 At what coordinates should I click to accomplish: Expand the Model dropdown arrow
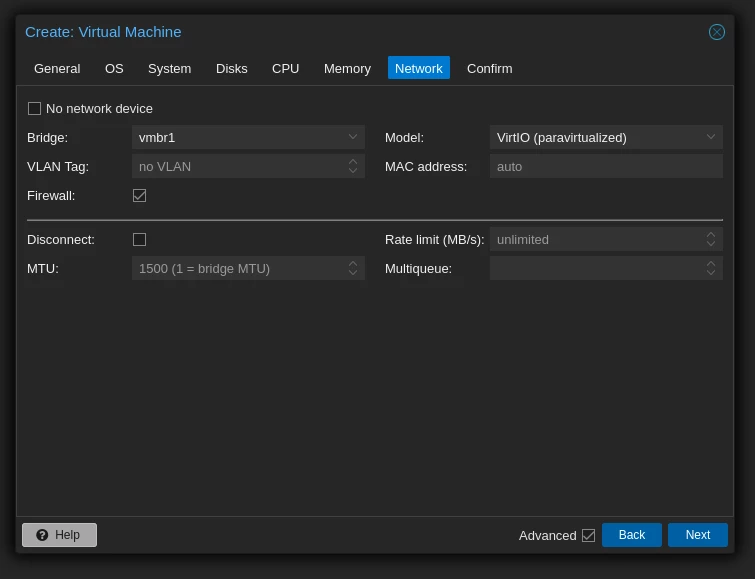711,137
